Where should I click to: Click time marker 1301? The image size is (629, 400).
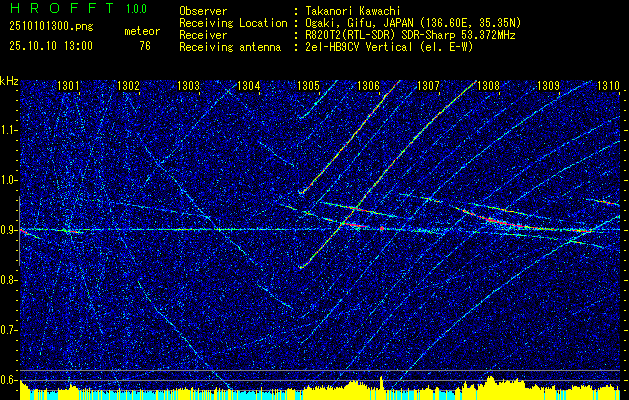69,85
